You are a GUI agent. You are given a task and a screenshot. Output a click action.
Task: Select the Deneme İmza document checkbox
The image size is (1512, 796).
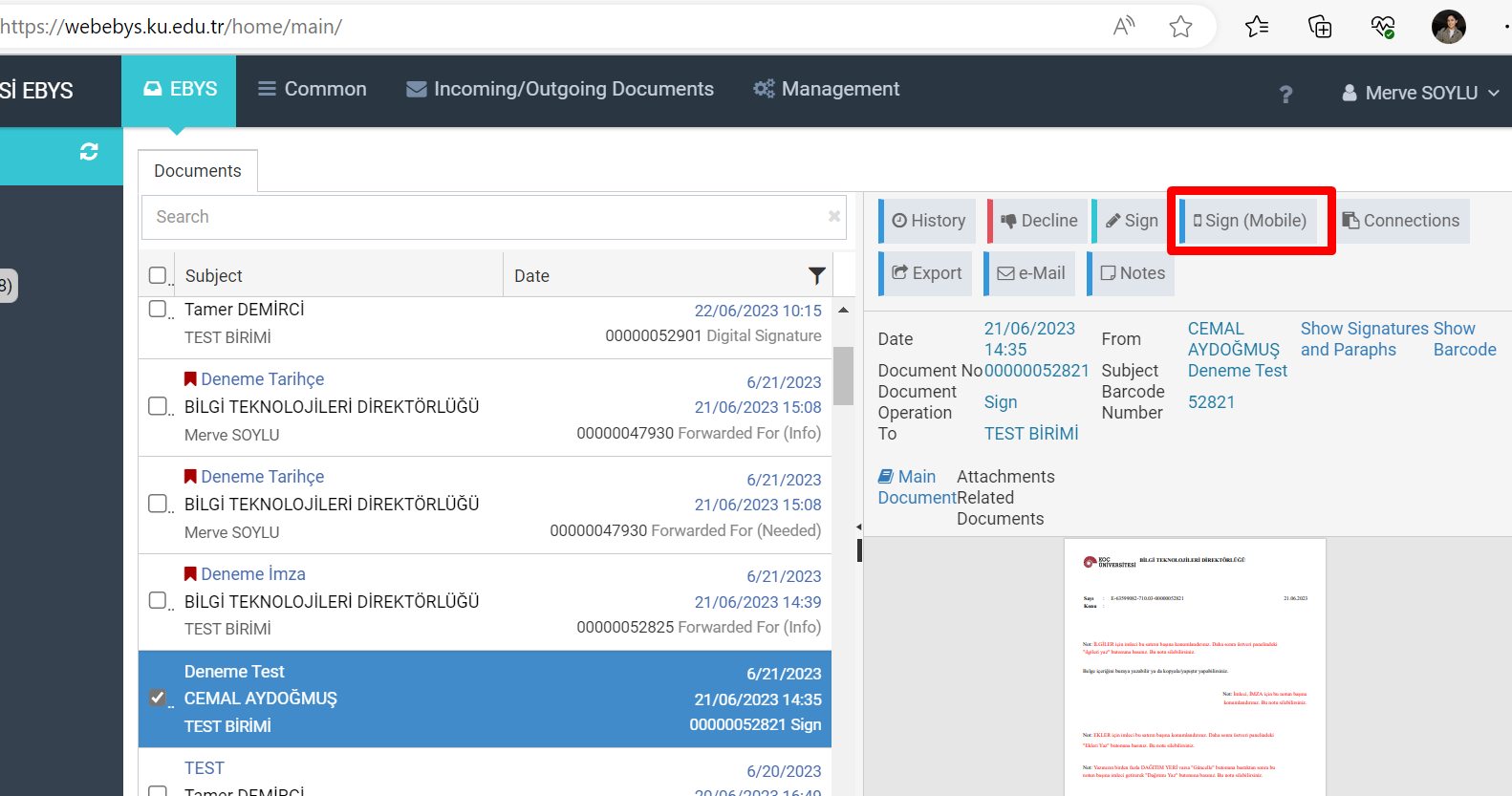tap(159, 600)
